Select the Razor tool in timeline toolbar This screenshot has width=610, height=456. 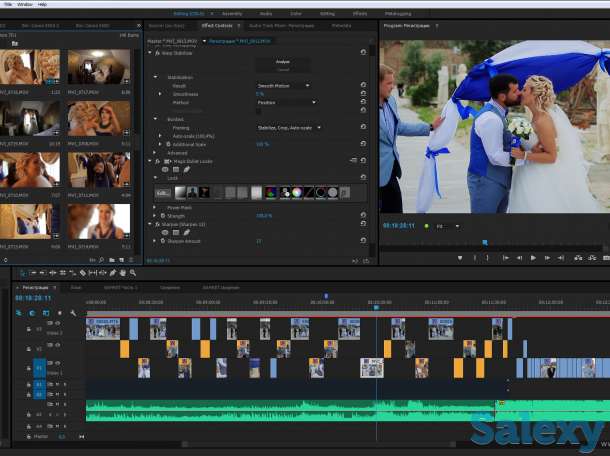point(82,272)
